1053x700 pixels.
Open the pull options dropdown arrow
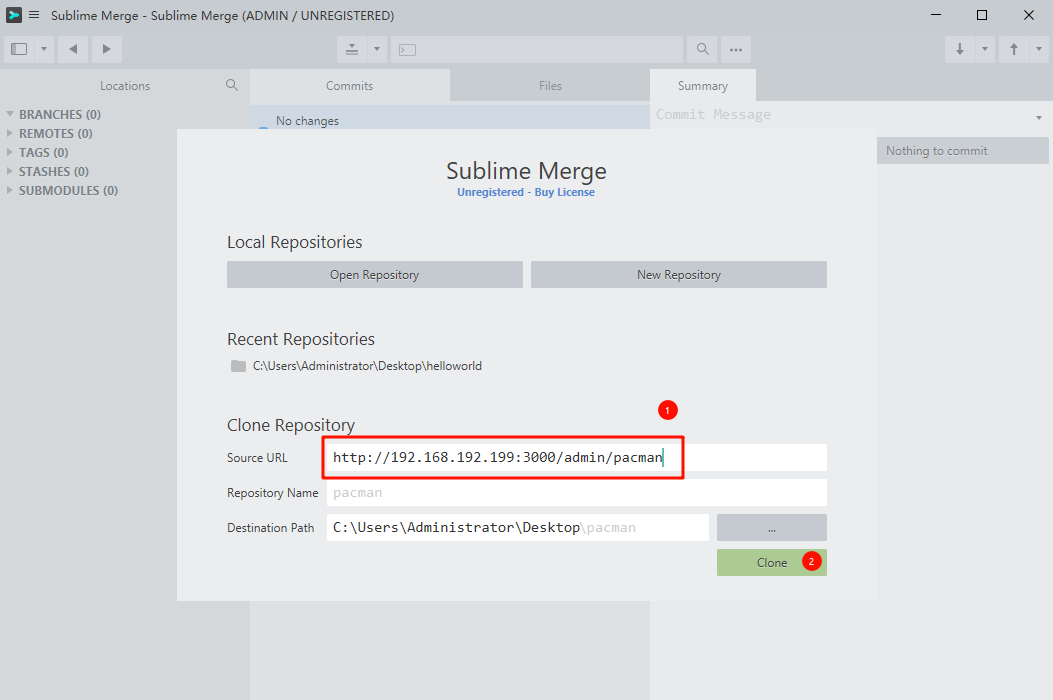pos(985,49)
